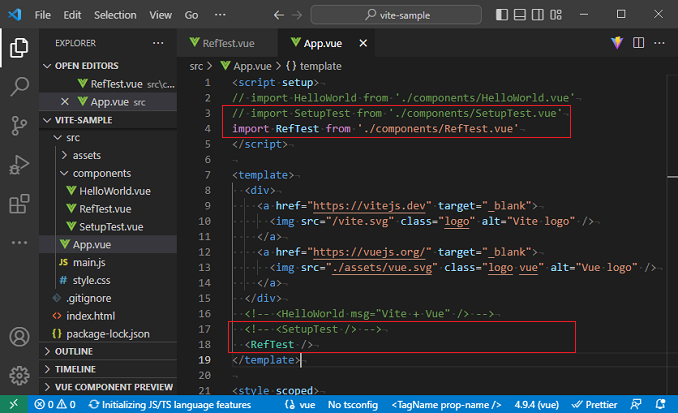Open the Explorer view in activity bar
678x413 pixels.
(x=19, y=48)
